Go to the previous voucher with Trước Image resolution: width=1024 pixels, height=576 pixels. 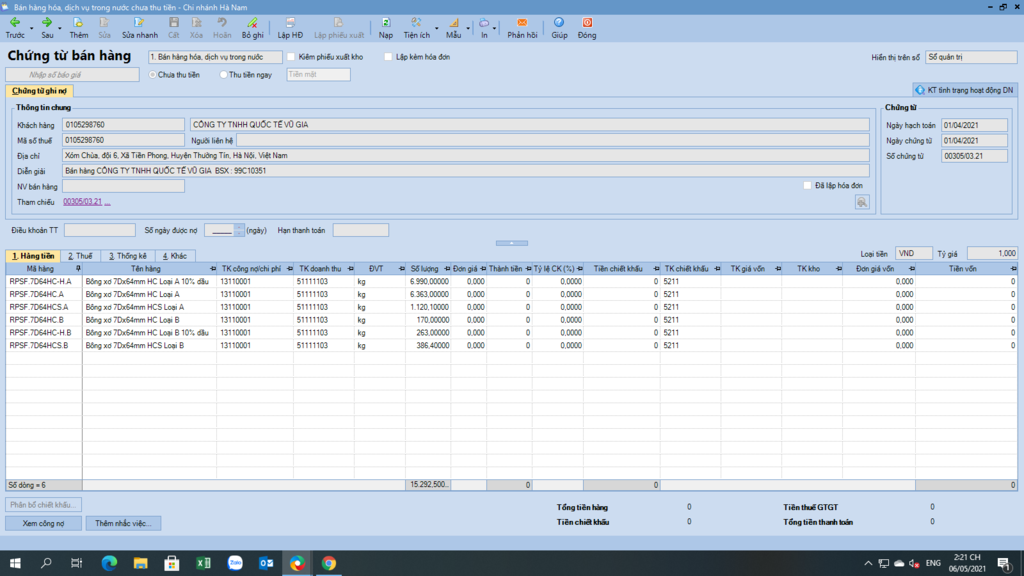pyautogui.click(x=15, y=28)
